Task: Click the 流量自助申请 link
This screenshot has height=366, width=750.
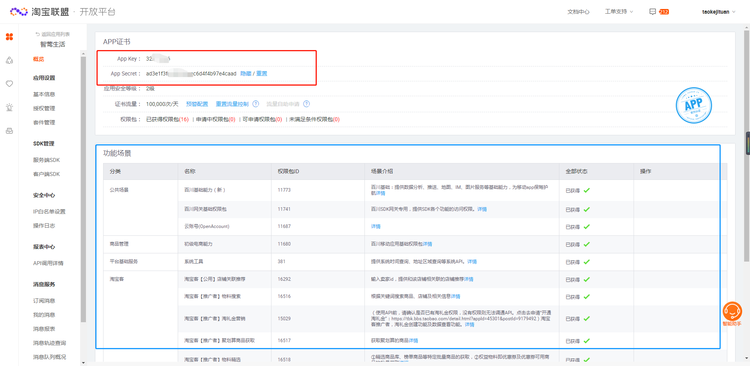Action: [283, 104]
